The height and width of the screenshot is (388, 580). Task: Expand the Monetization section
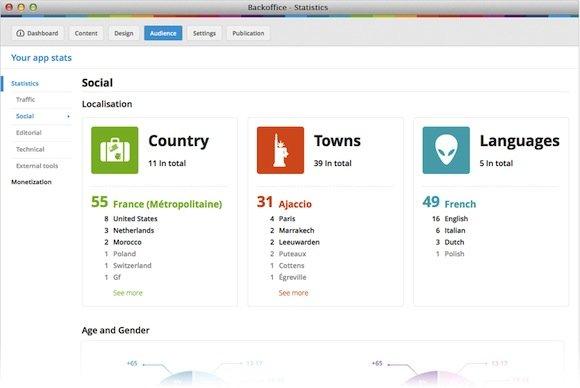[x=31, y=182]
